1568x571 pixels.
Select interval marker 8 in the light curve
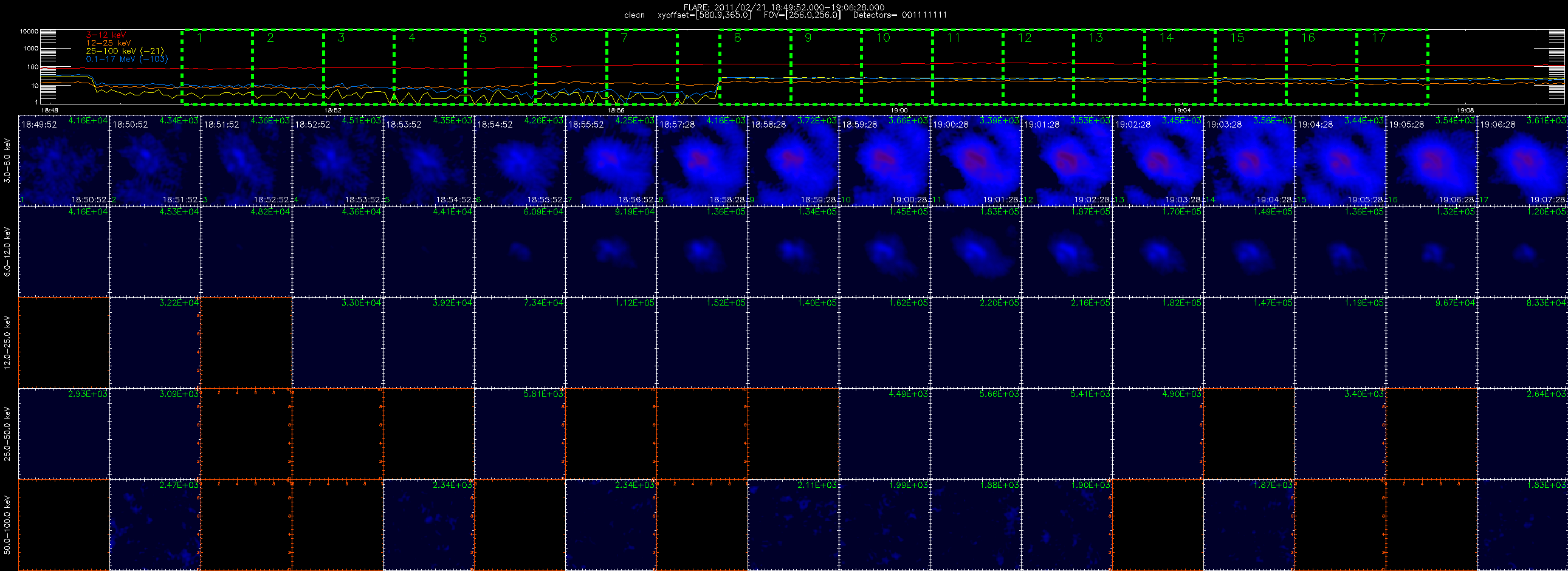[x=737, y=38]
